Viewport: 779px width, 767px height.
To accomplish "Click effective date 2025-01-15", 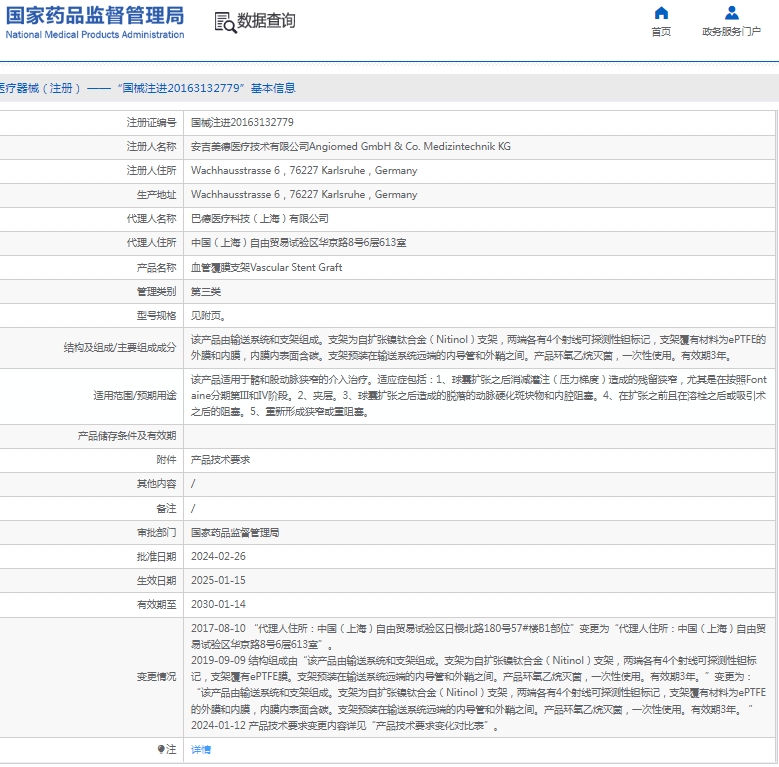I will click(218, 580).
